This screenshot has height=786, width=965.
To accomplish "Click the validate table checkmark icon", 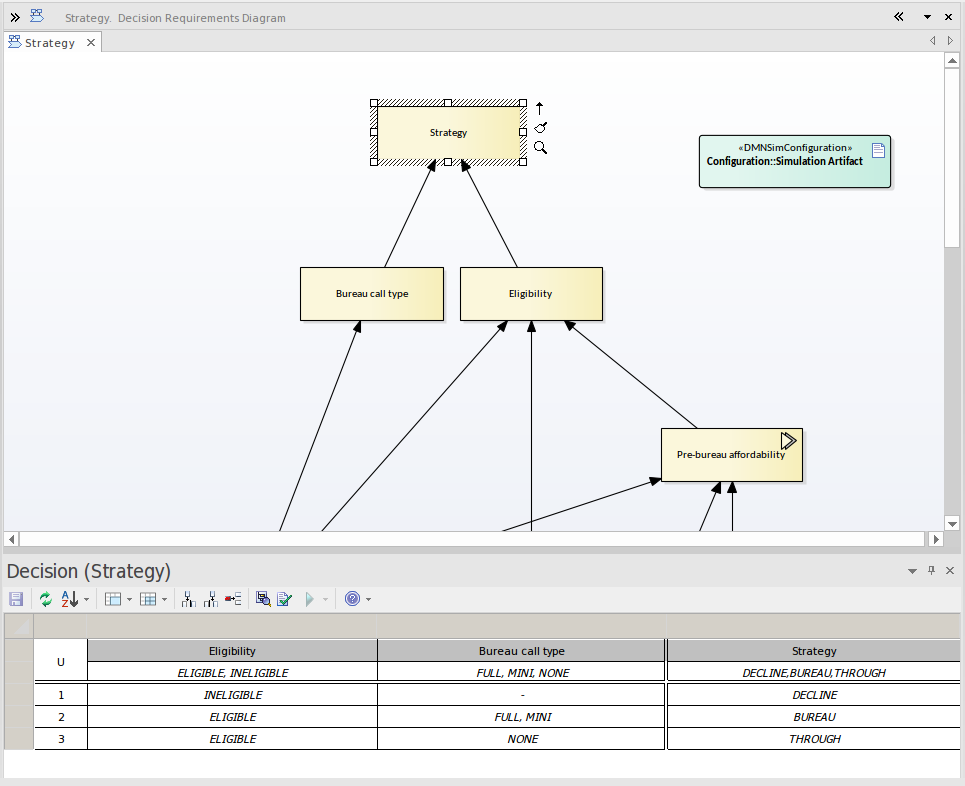I will [x=284, y=599].
